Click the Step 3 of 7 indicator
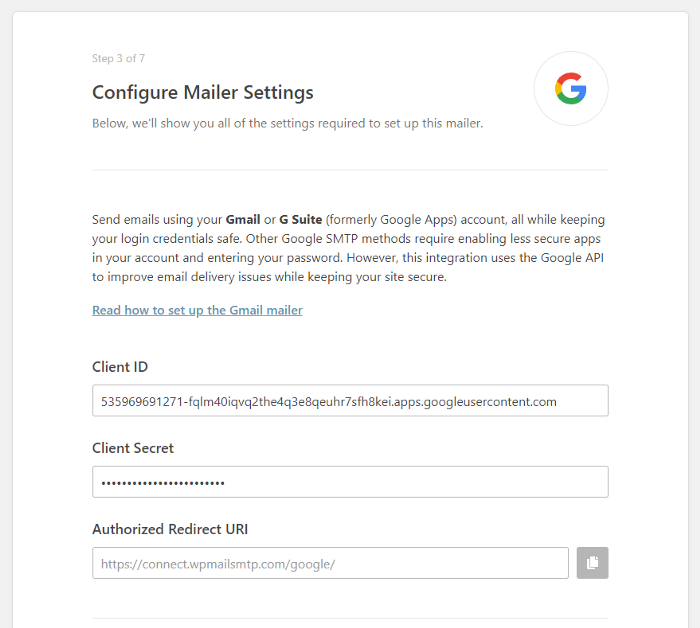Screen dimensions: 700x628 click(119, 58)
